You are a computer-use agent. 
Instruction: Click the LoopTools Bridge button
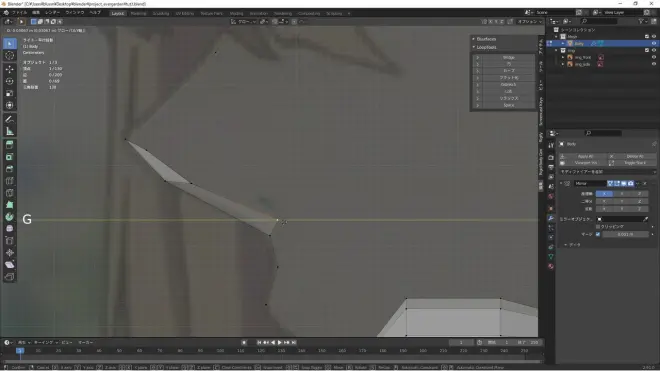508,58
